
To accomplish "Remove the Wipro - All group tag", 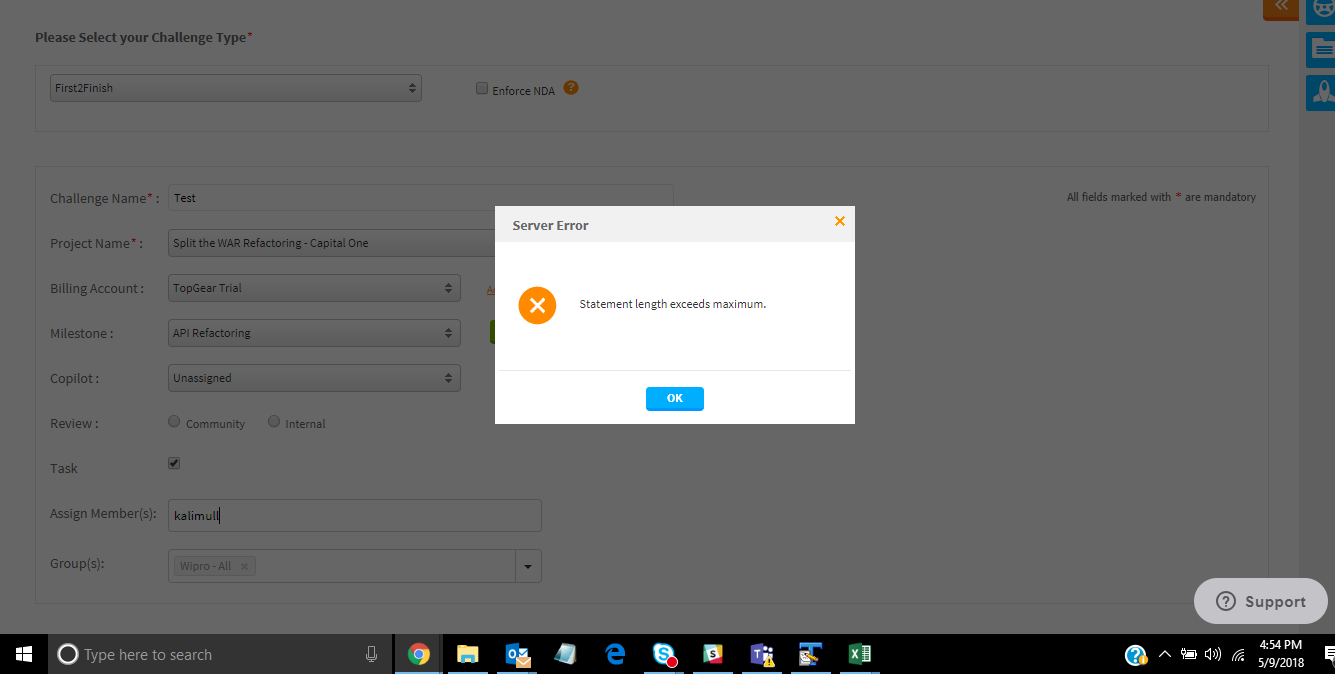I will click(x=244, y=566).
